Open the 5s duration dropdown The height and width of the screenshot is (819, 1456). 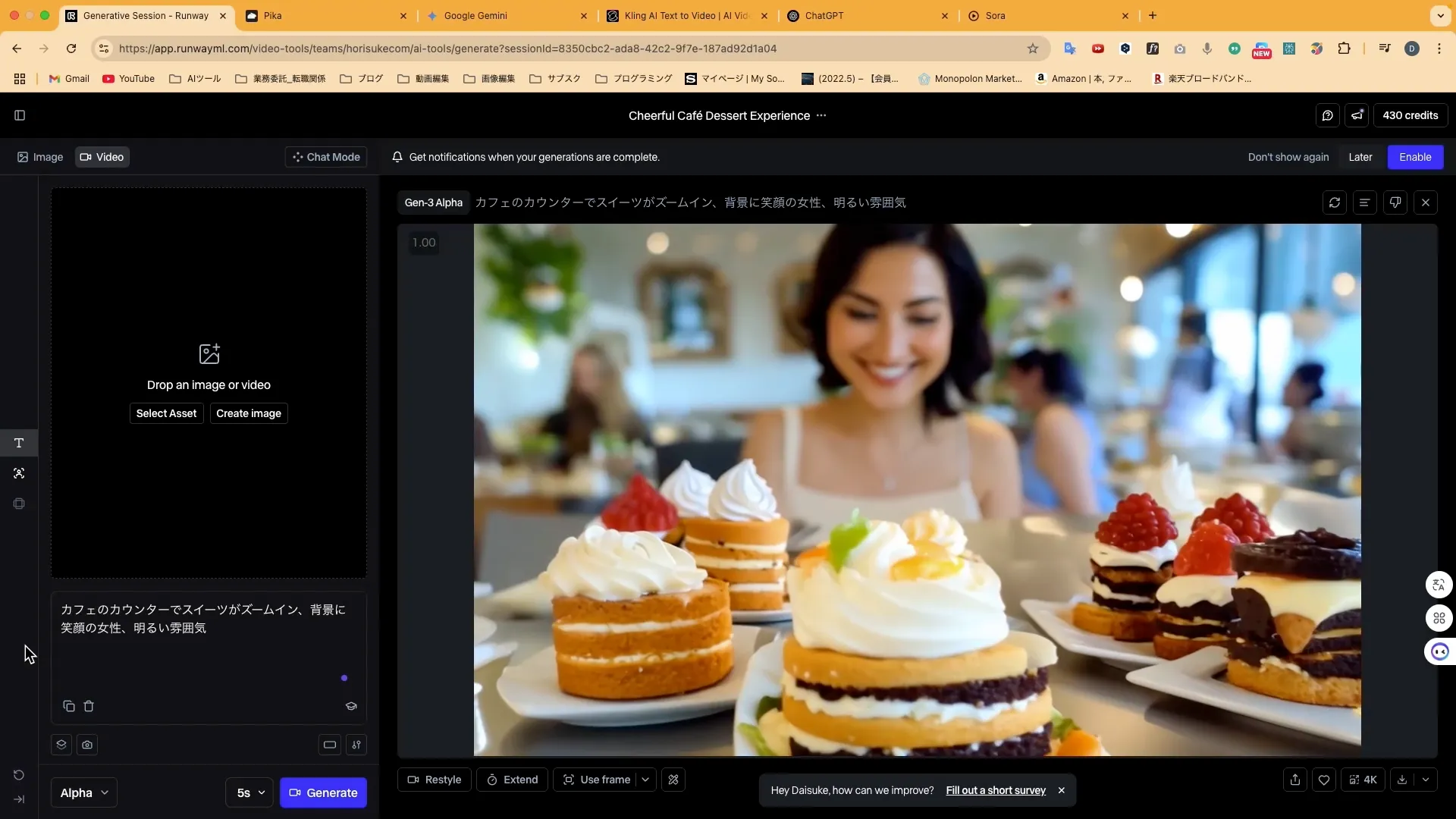pos(249,792)
